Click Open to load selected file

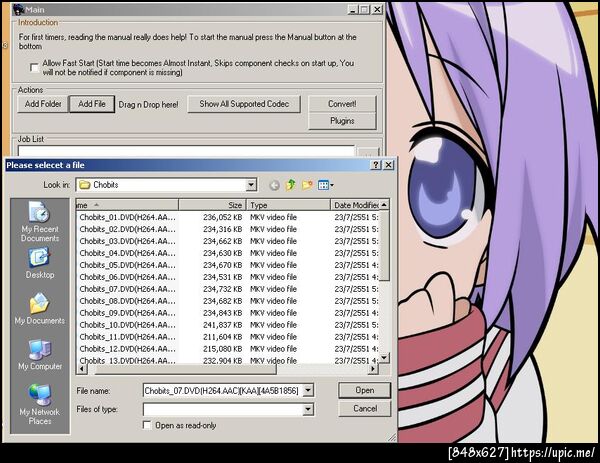click(365, 390)
